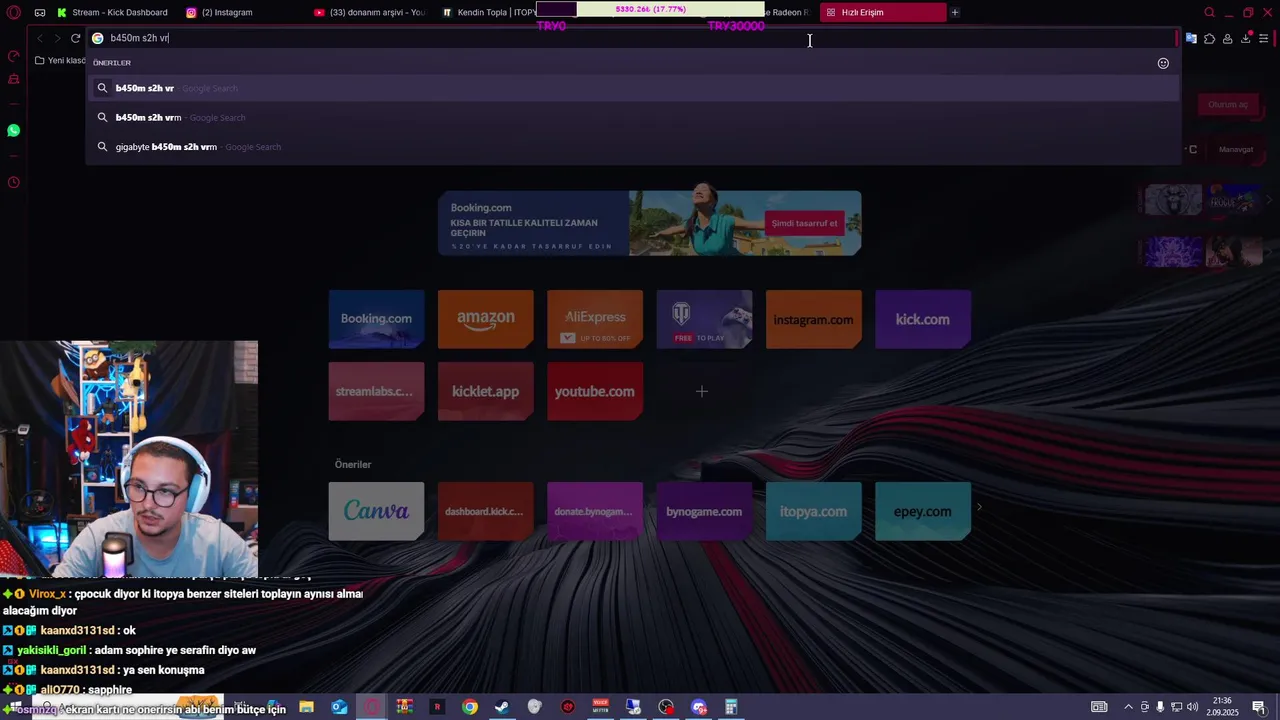Open the youtube.com speed dial tile
Viewport: 1280px width, 720px height.
(x=595, y=391)
